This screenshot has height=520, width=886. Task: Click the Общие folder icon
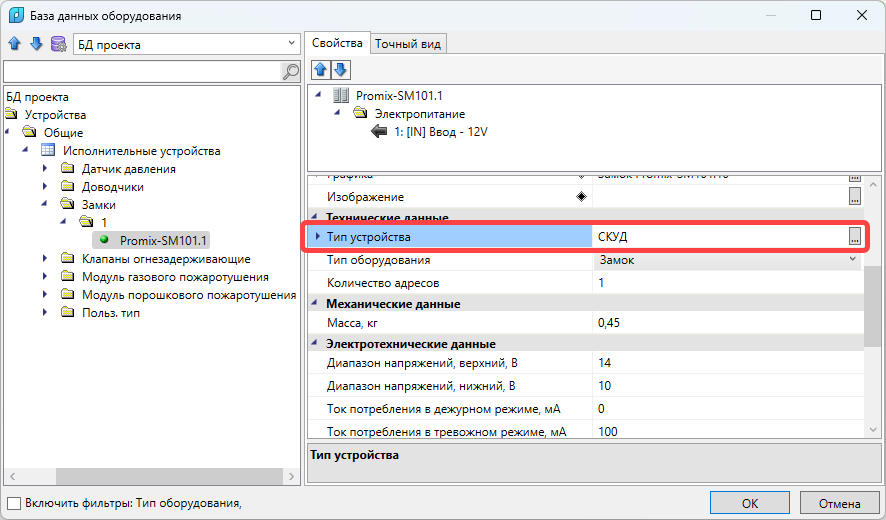pyautogui.click(x=29, y=132)
